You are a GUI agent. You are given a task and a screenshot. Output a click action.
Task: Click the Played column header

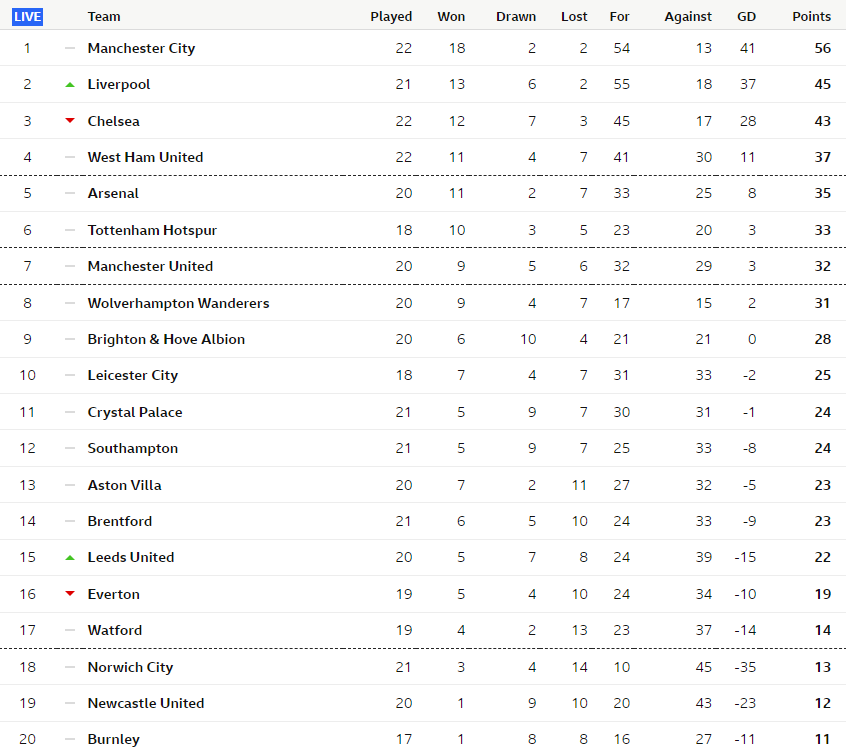(391, 17)
